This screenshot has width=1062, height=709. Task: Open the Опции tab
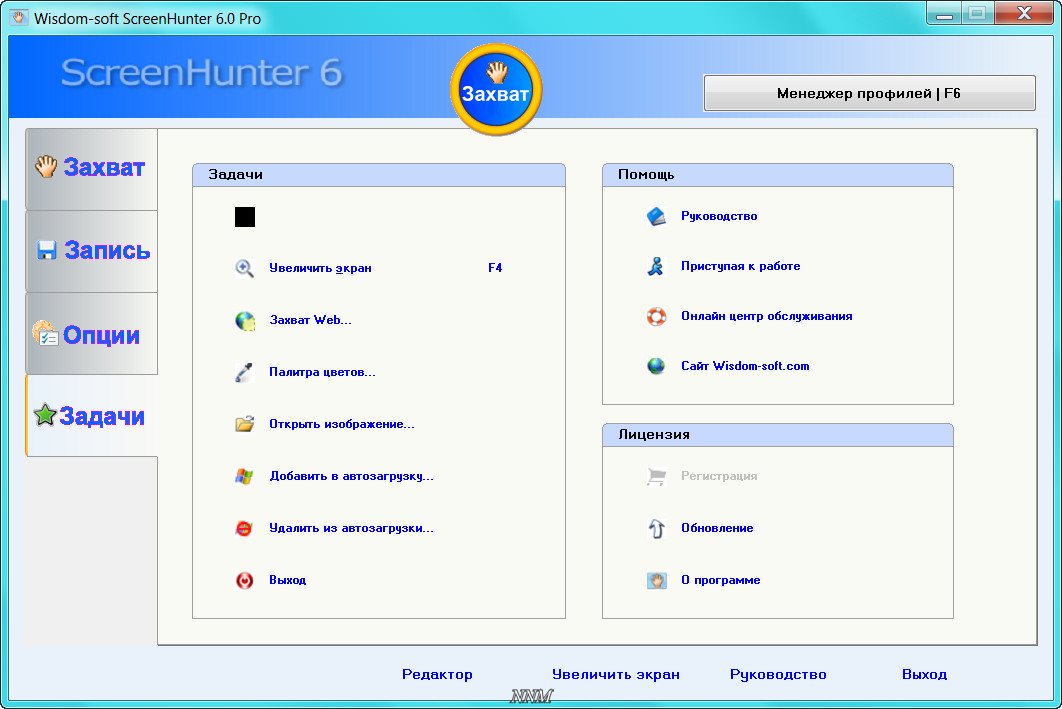91,334
